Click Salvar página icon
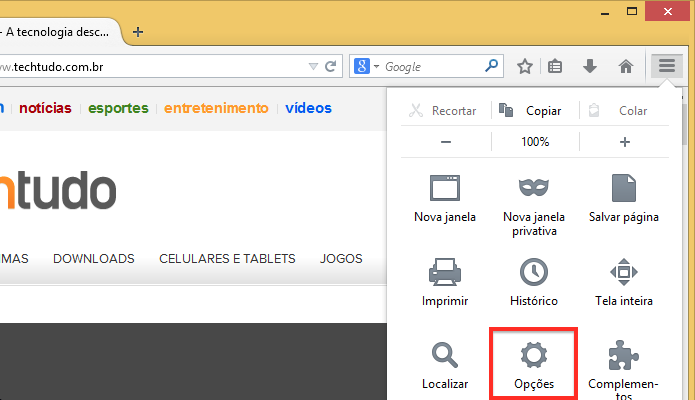This screenshot has height=400, width=695. pos(624,188)
